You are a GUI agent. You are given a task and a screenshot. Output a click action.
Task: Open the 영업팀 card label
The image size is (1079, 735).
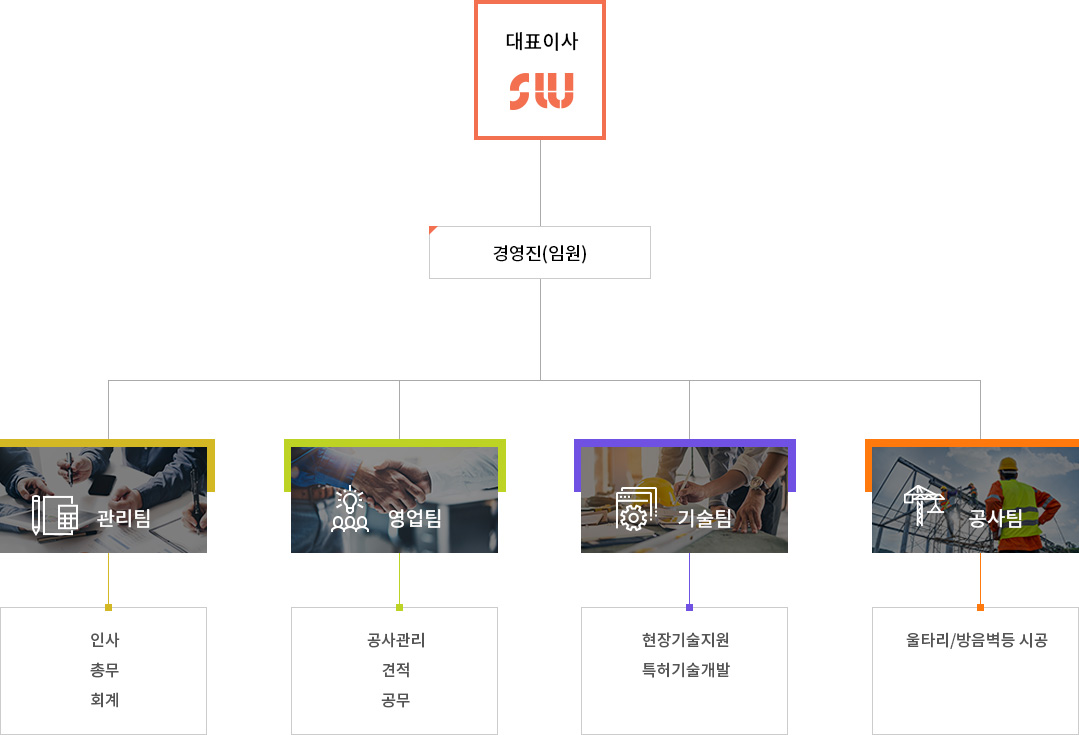pyautogui.click(x=414, y=518)
